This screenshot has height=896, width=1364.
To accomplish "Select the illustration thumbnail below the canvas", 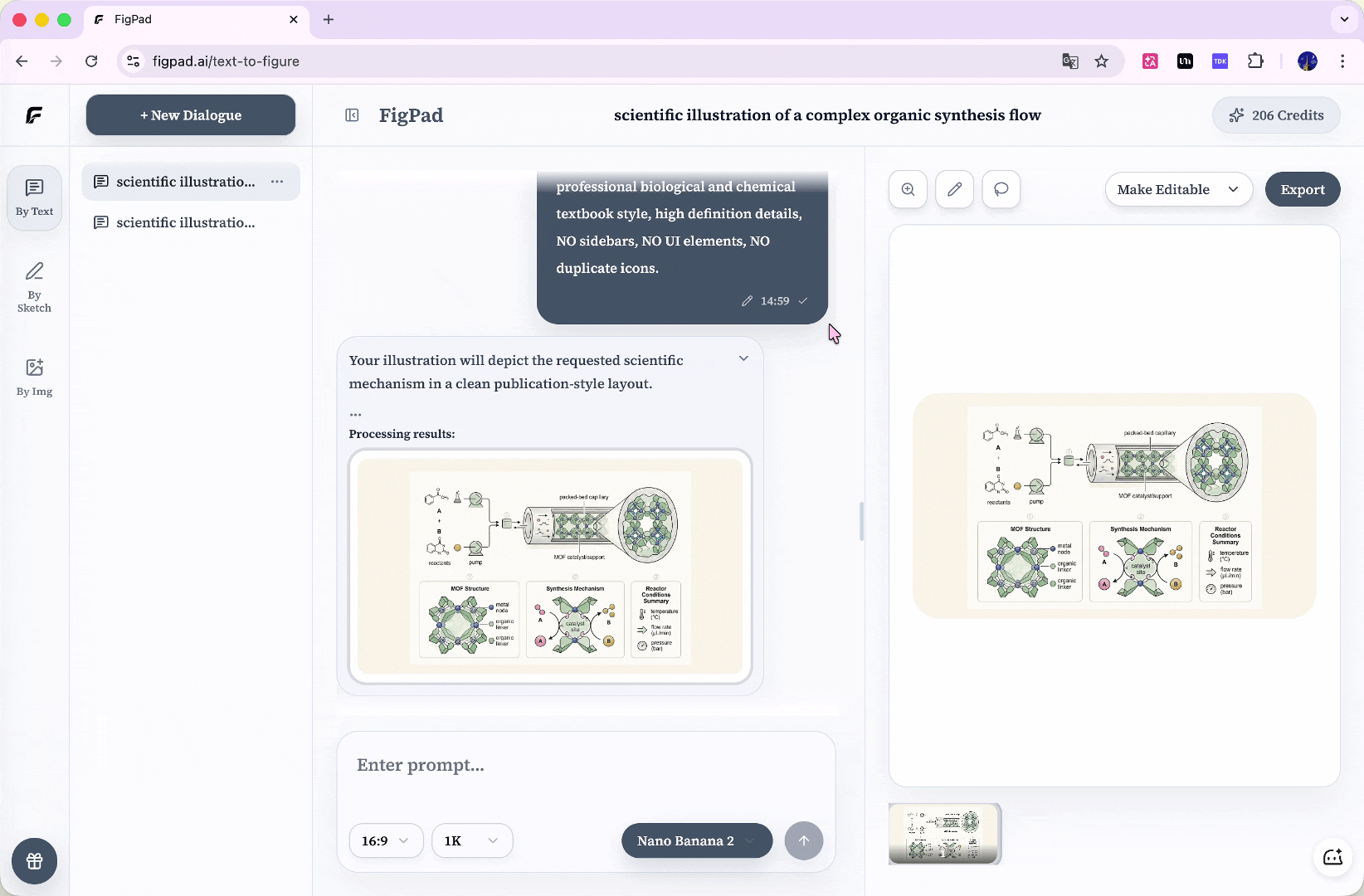I will [944, 834].
